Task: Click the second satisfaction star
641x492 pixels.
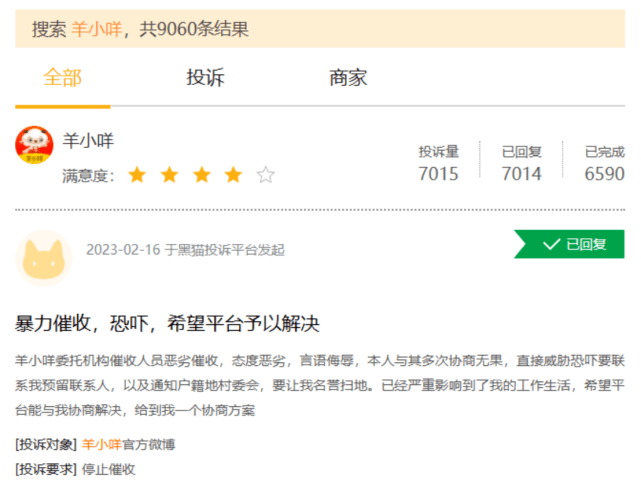Action: tap(169, 176)
